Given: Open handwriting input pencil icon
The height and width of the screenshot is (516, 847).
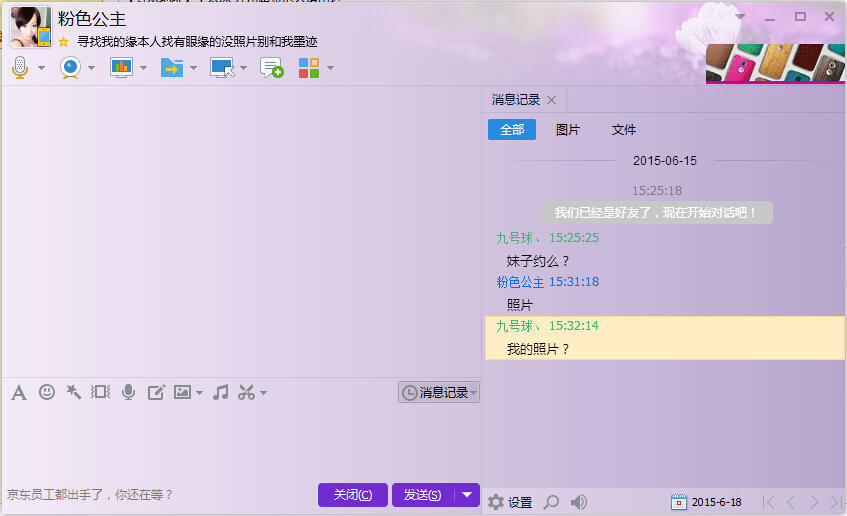Looking at the screenshot, I should click(x=156, y=392).
